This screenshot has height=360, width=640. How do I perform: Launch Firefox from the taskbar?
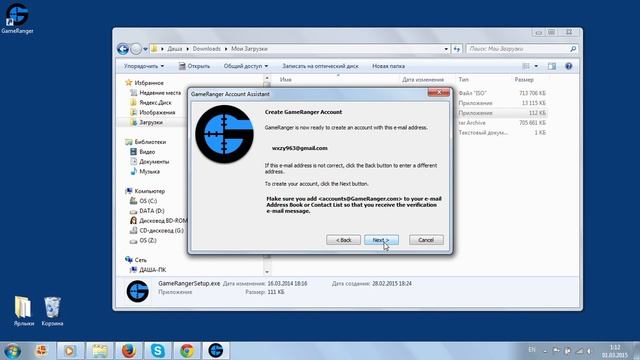click(x=129, y=351)
